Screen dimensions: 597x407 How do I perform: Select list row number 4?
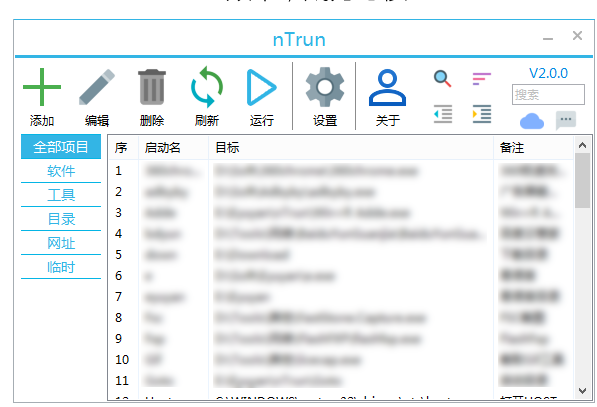tap(341, 233)
